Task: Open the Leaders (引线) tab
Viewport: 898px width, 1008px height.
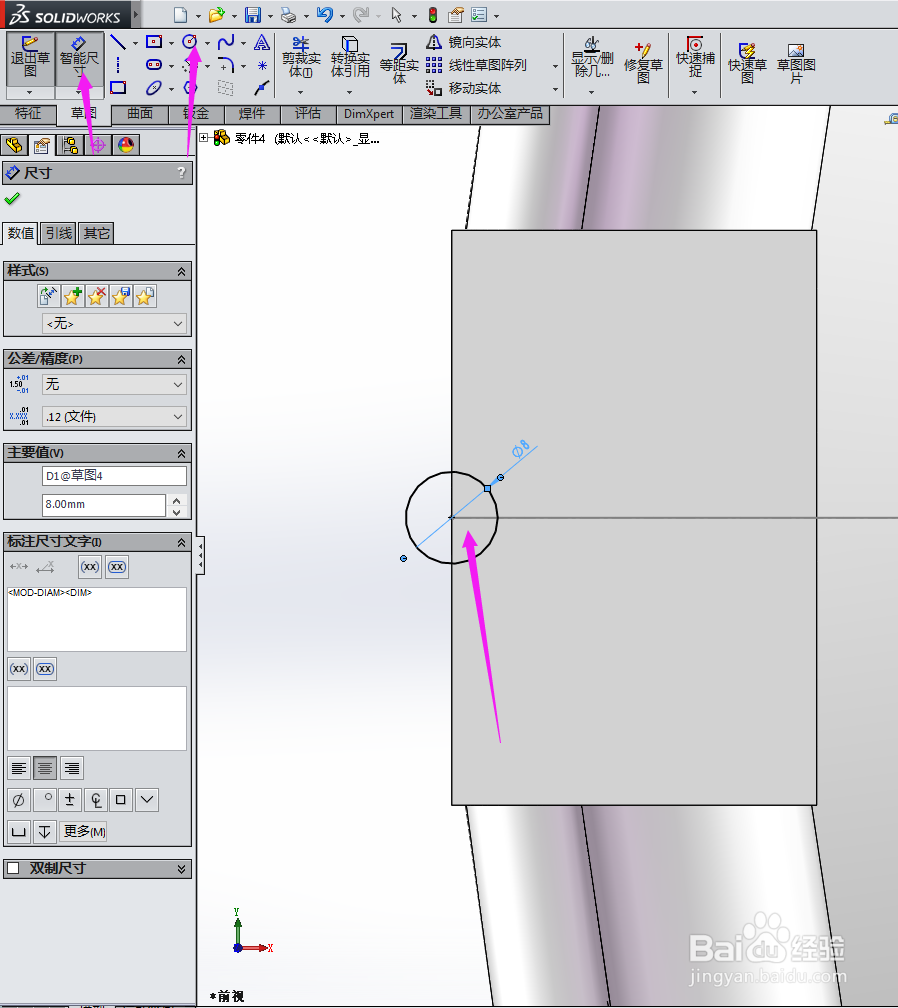Action: click(x=58, y=233)
